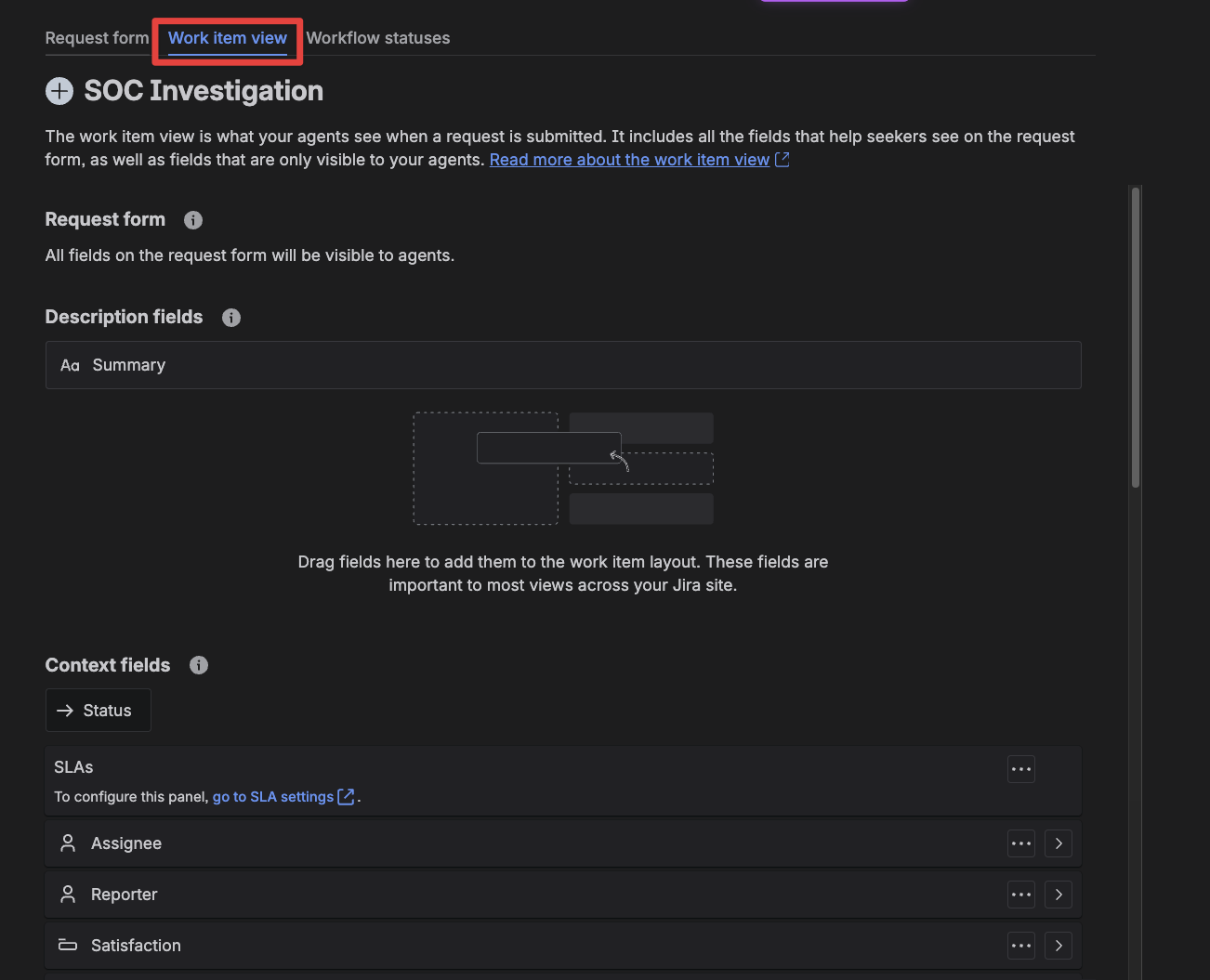The image size is (1210, 980).
Task: Open more options for Assignee field
Action: [1020, 843]
